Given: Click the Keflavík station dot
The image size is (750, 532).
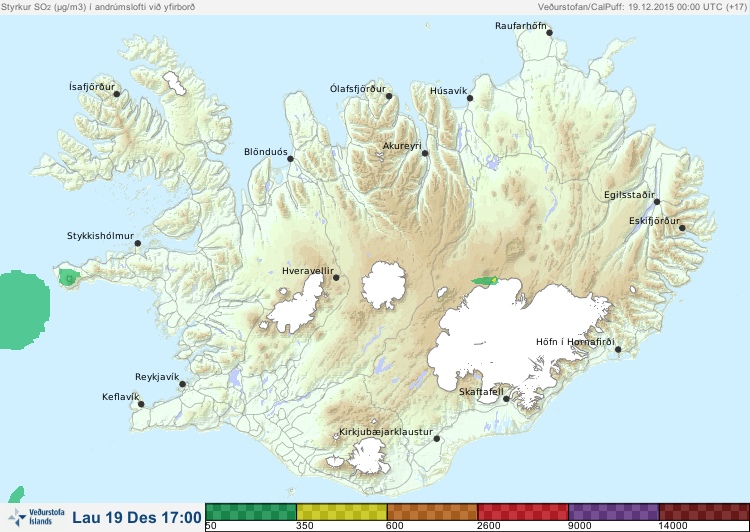Looking at the screenshot, I should tap(141, 404).
